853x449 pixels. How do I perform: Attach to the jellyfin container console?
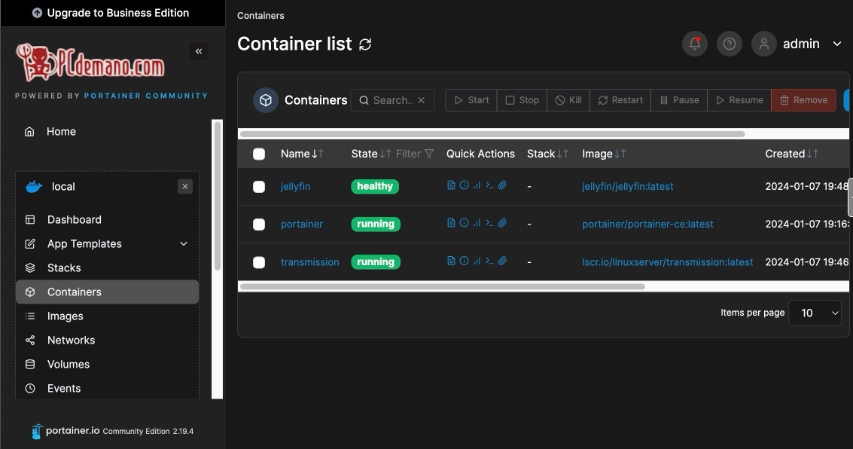click(502, 186)
